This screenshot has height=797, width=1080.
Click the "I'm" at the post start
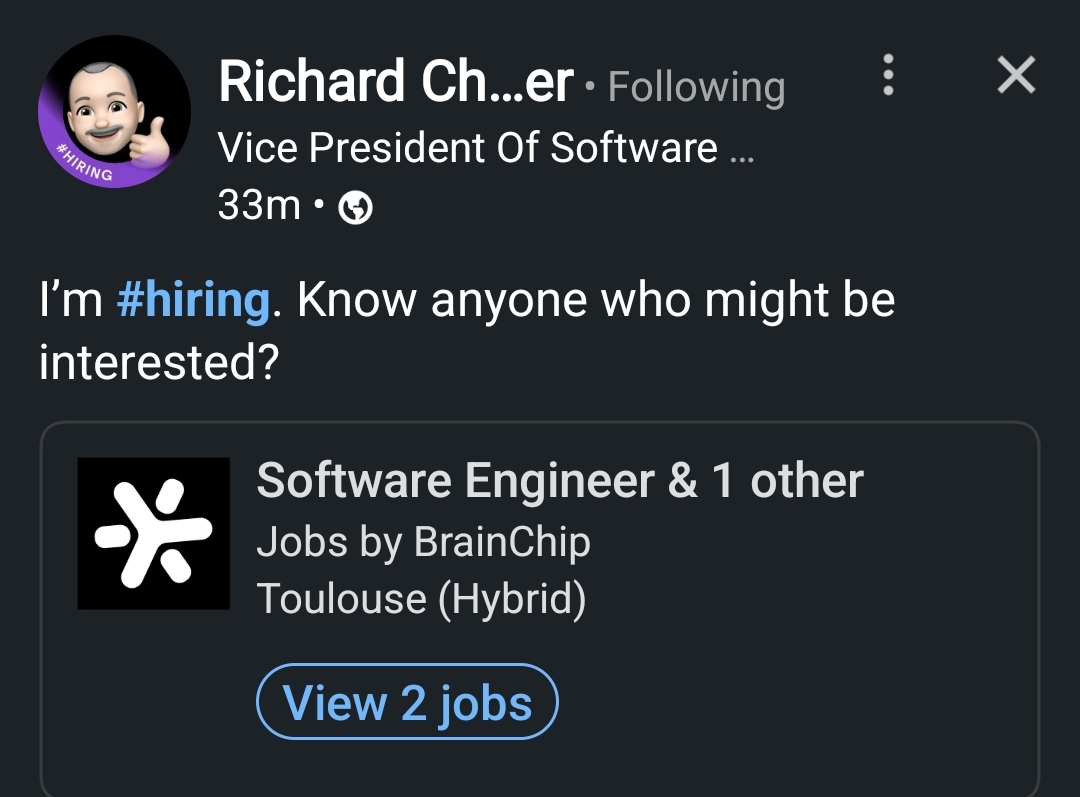pos(70,300)
